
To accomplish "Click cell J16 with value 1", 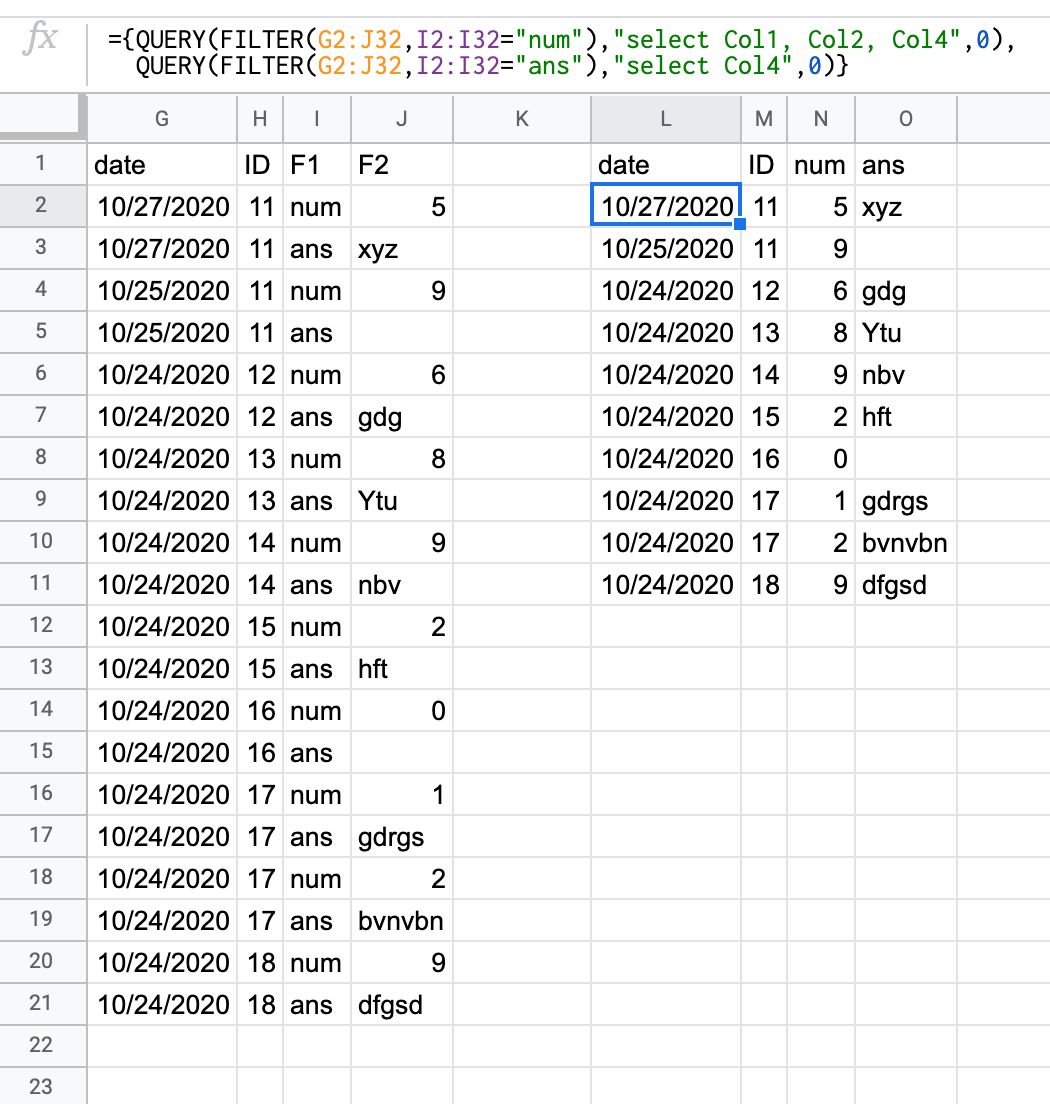I will (x=401, y=794).
